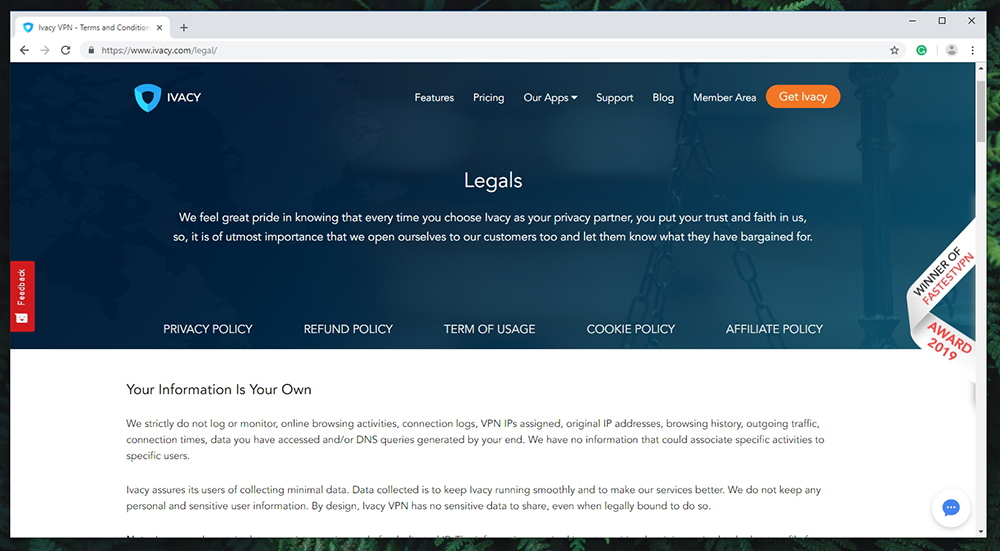Switch to the COOKIE POLICY section
This screenshot has height=551, width=1000.
coord(631,329)
